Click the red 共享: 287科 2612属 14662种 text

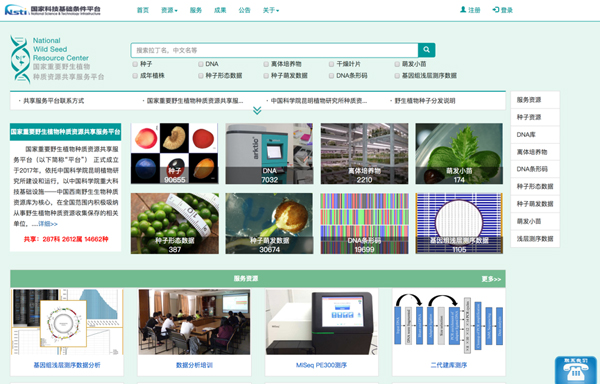point(66,239)
